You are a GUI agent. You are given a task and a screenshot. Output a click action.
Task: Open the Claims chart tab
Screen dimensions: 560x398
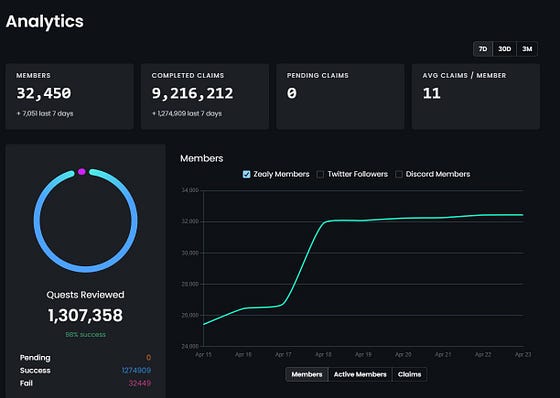(x=409, y=374)
